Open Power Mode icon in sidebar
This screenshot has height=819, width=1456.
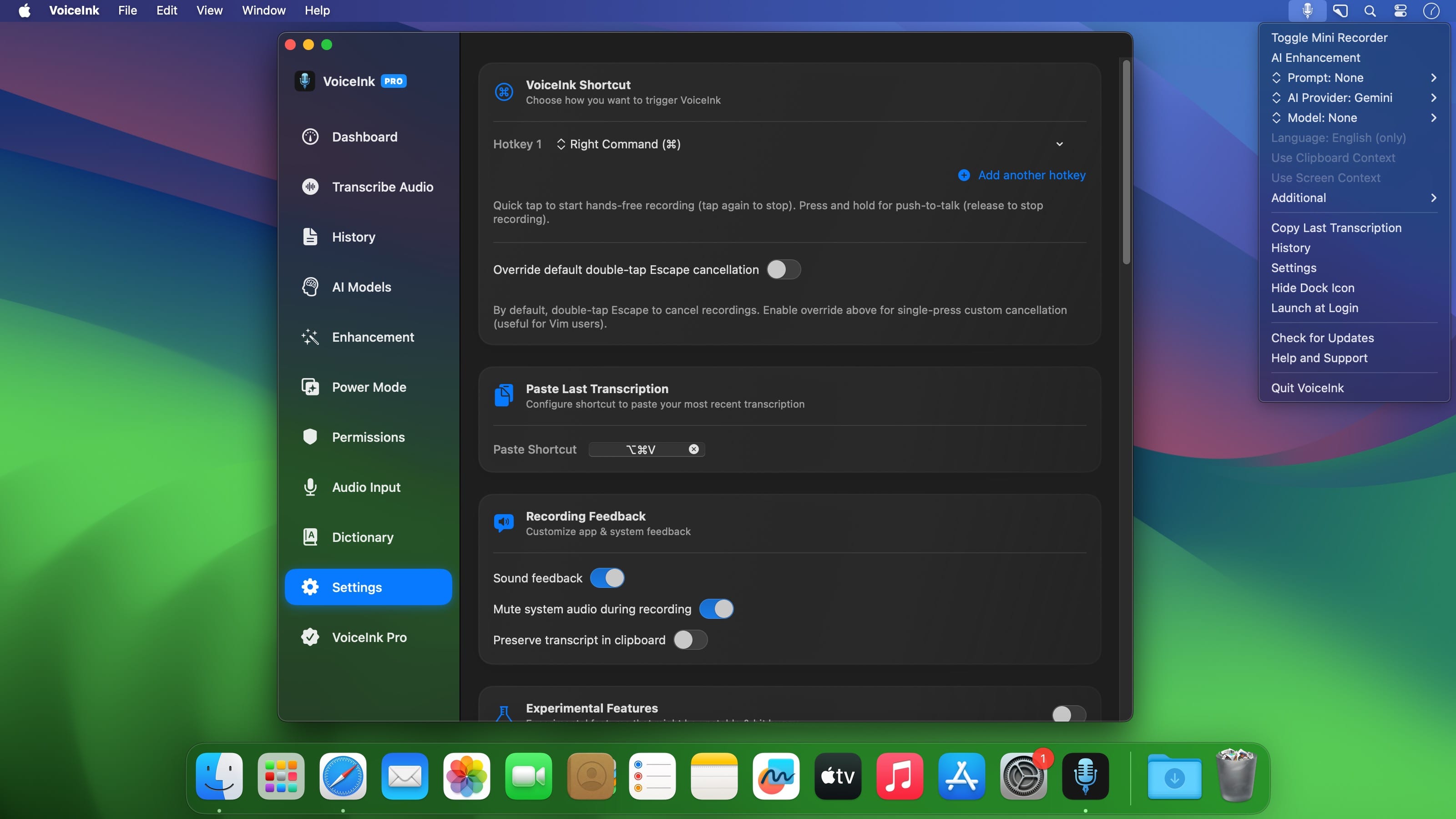310,387
